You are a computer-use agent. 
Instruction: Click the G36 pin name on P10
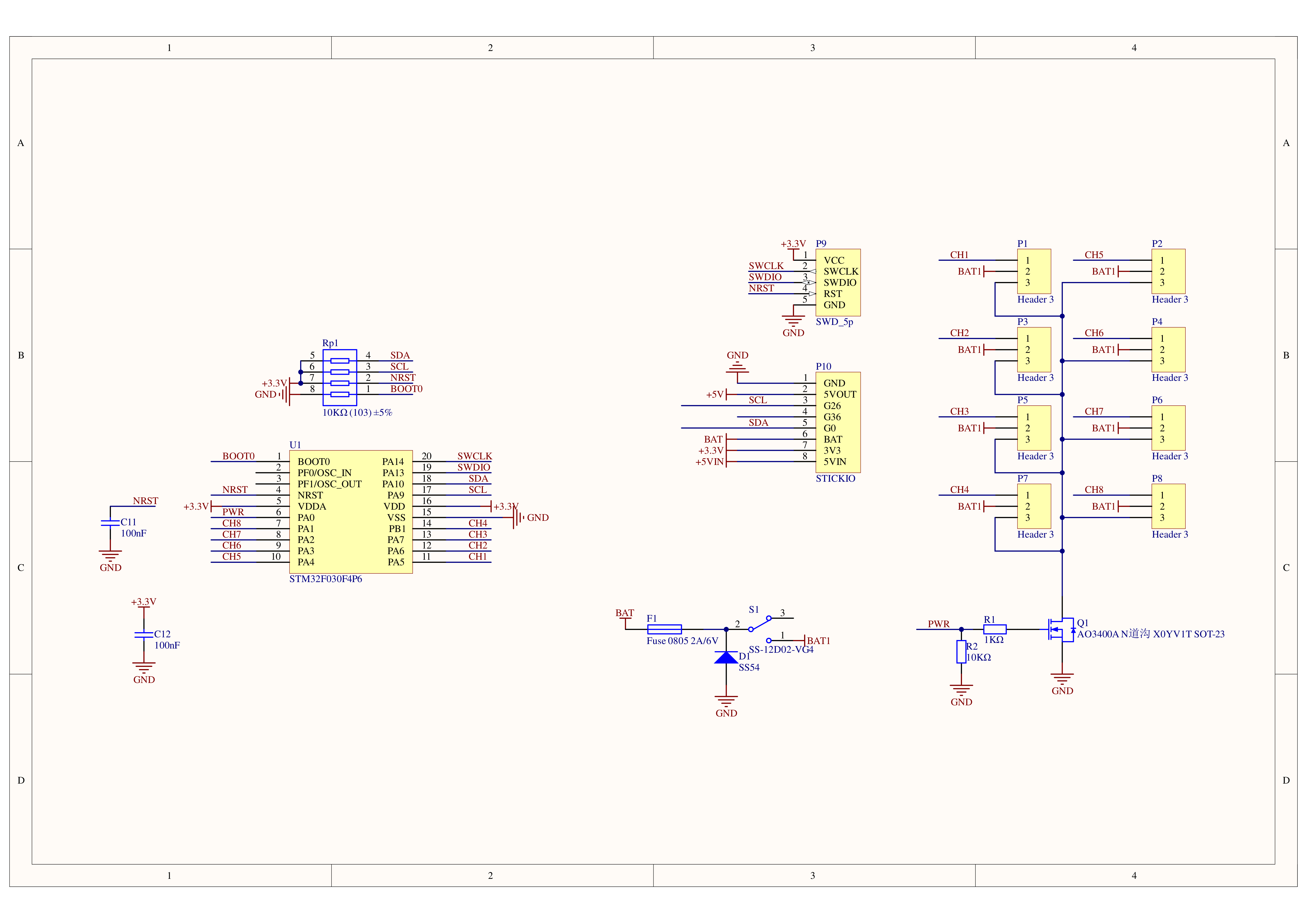[x=832, y=417]
